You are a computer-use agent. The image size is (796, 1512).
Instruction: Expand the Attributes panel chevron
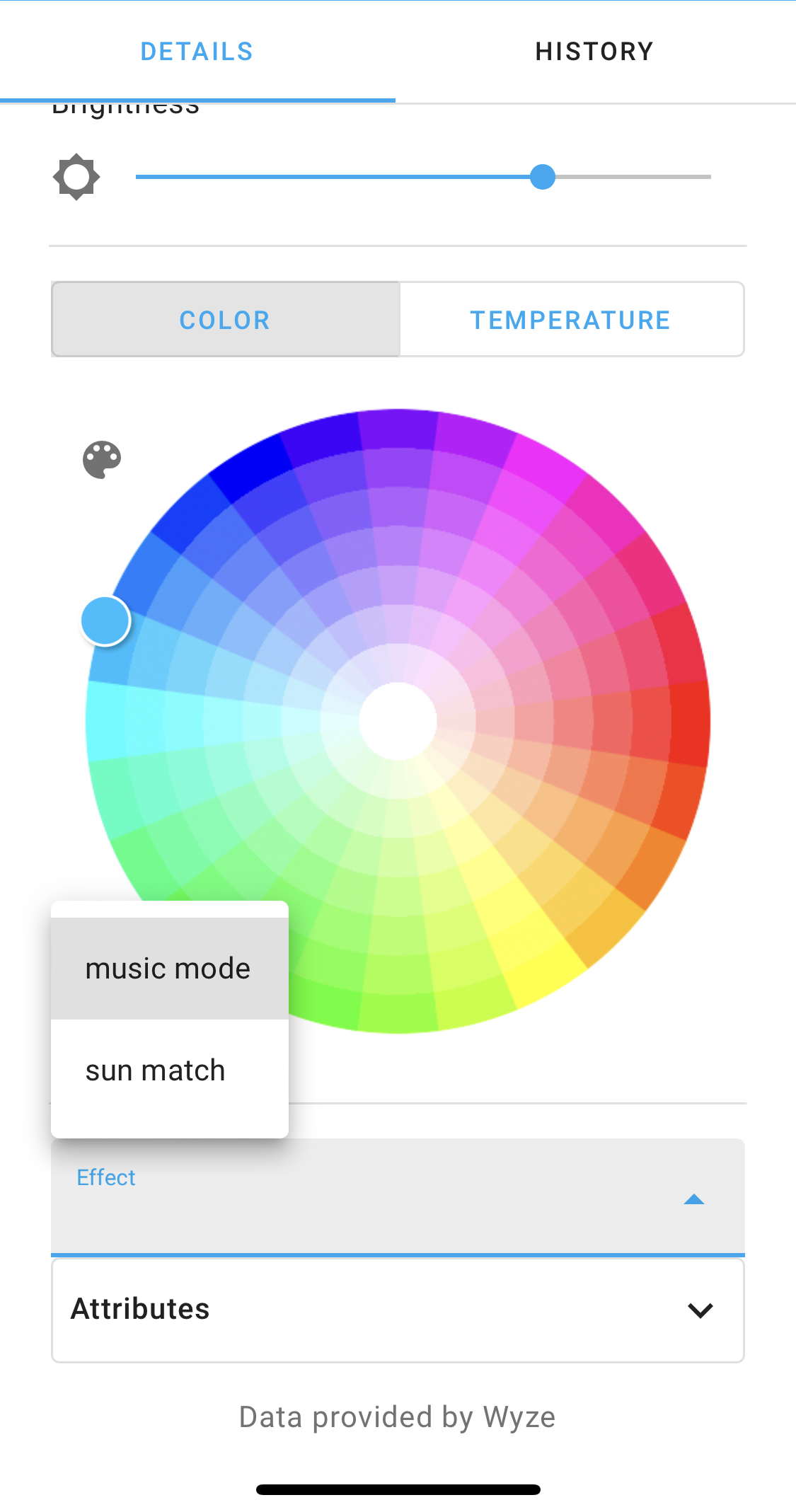(700, 1310)
